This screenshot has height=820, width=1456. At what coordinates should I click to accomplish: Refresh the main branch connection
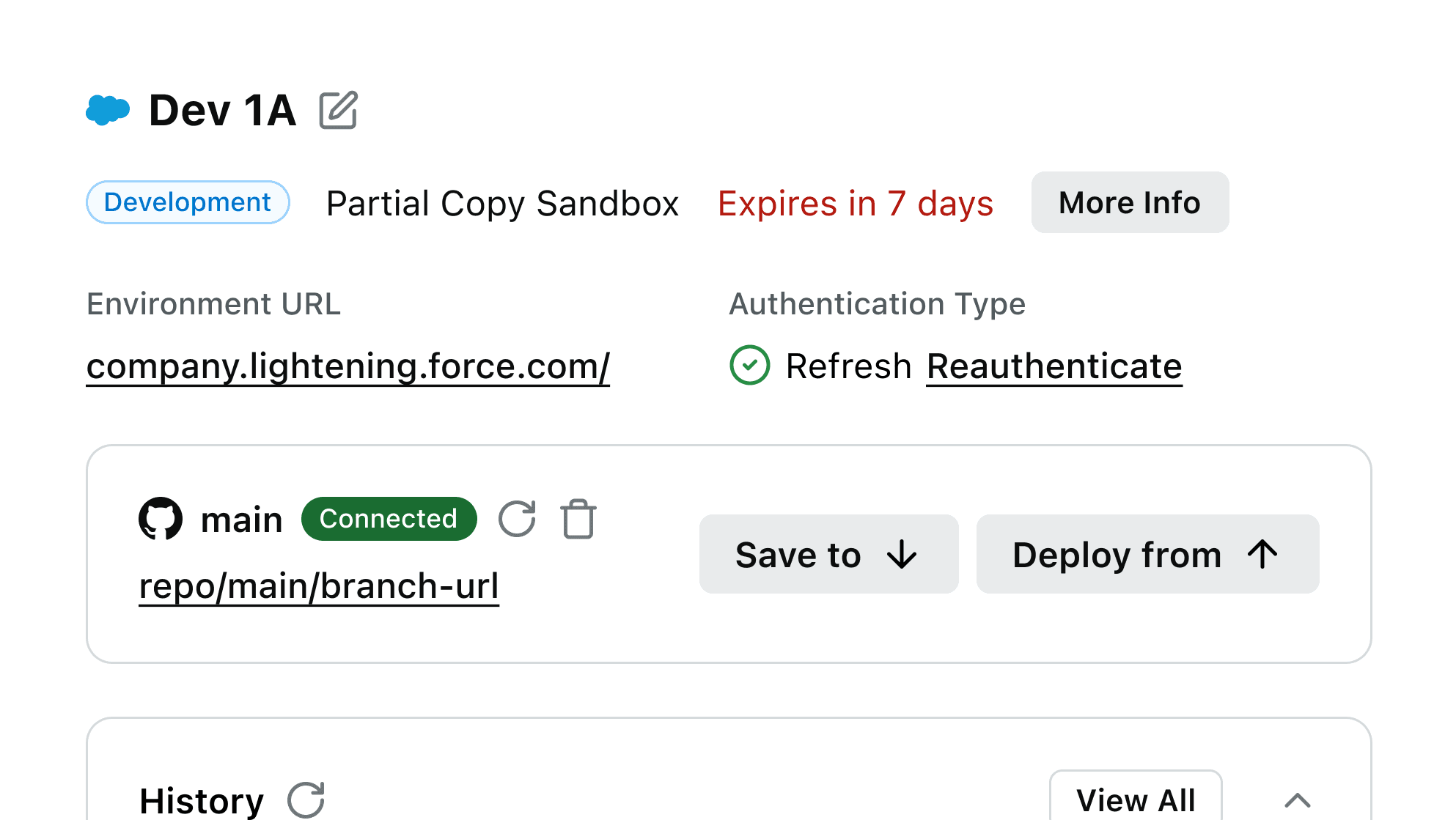(517, 519)
